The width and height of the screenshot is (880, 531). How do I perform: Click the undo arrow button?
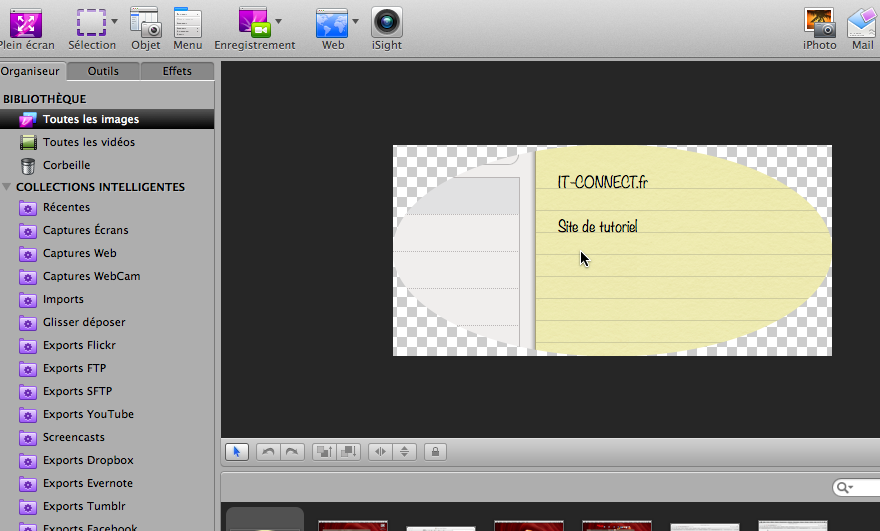click(268, 452)
